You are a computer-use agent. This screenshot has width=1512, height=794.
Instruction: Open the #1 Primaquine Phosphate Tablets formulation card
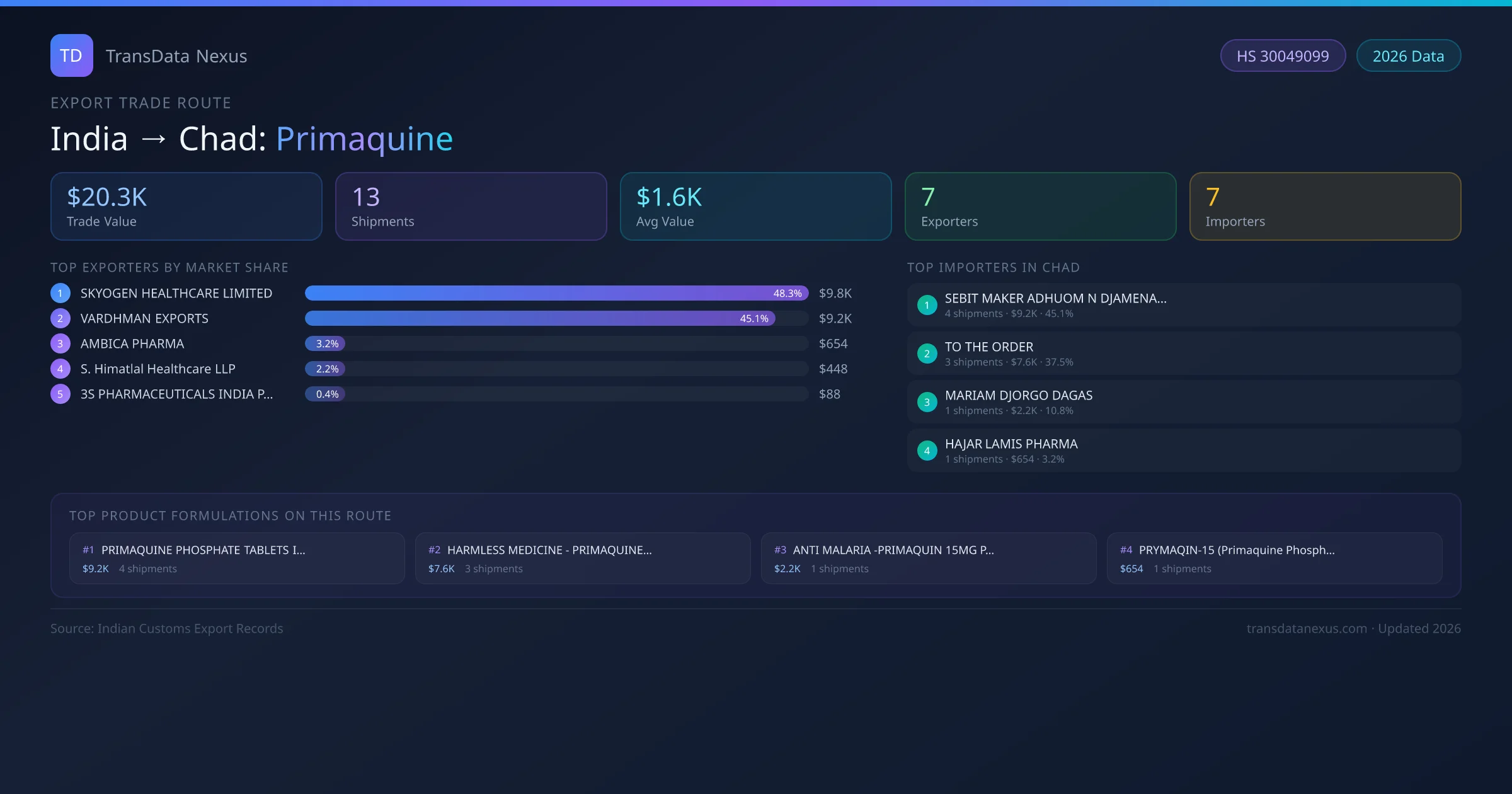(x=237, y=558)
